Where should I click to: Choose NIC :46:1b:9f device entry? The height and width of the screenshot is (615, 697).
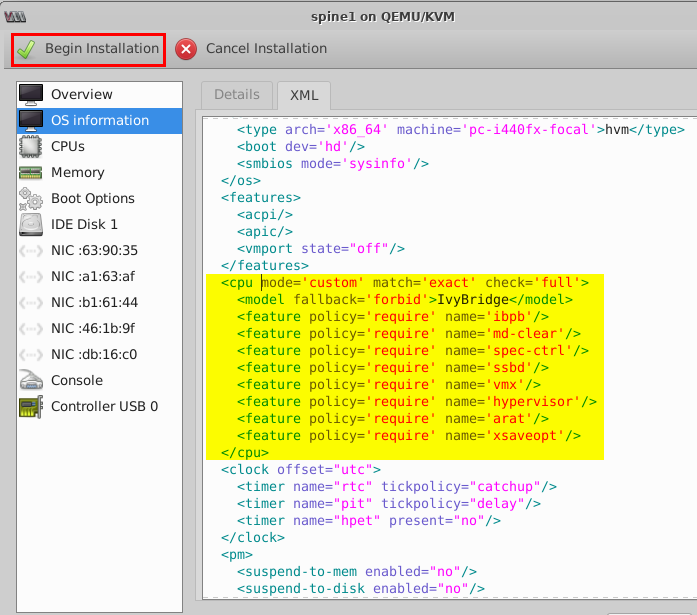93,328
